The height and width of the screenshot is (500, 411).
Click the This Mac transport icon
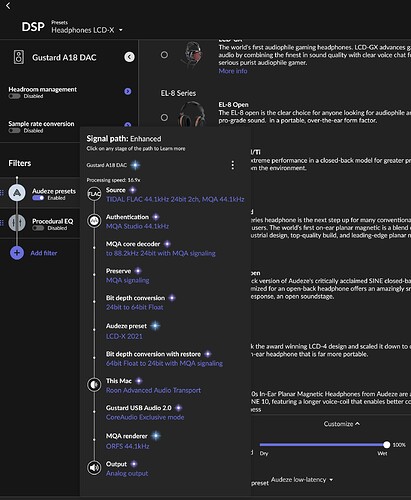pyautogui.click(x=94, y=385)
